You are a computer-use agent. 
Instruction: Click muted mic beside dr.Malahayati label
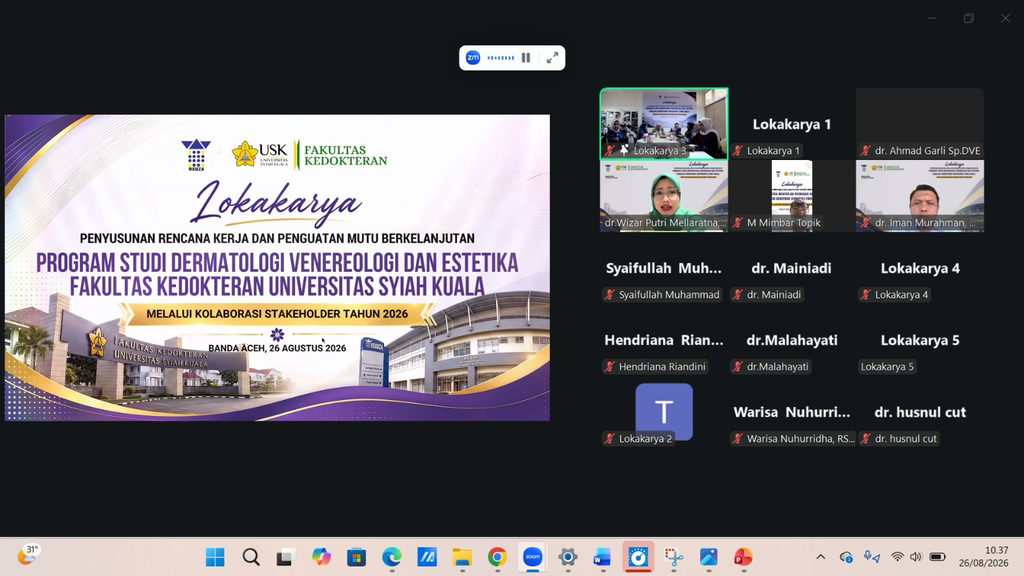(x=738, y=366)
